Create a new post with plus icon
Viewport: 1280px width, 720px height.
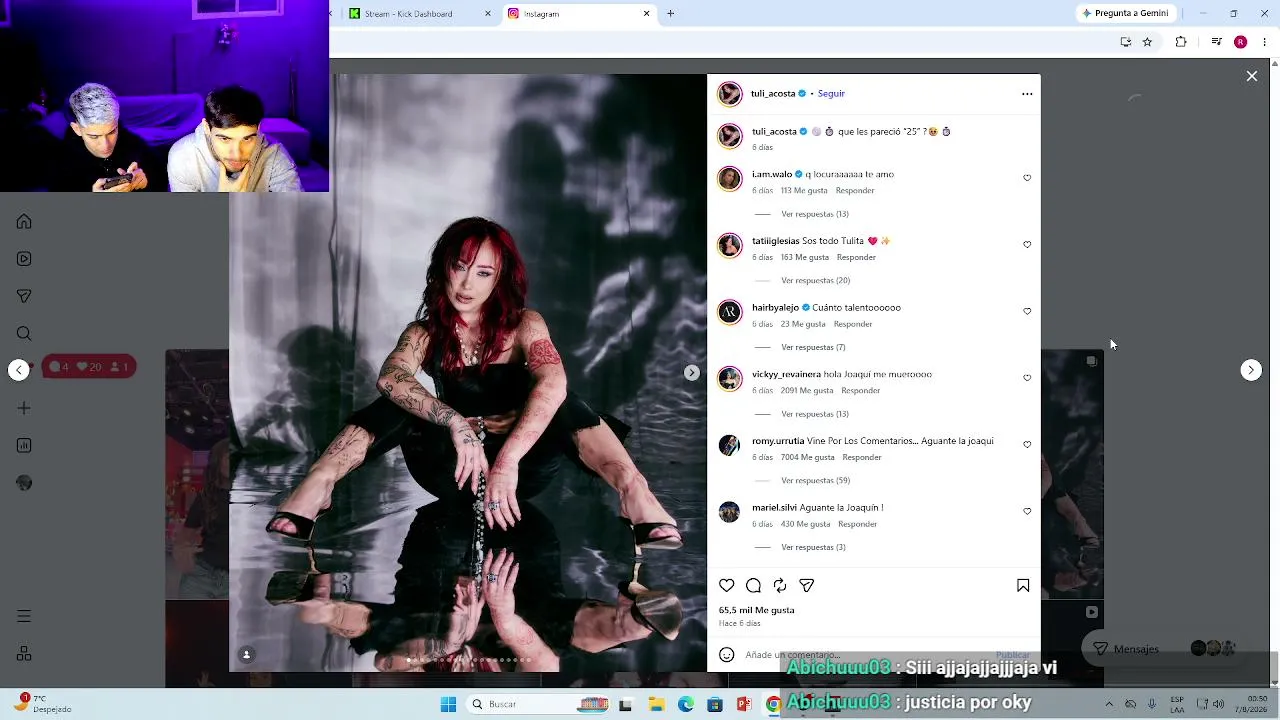coord(24,408)
